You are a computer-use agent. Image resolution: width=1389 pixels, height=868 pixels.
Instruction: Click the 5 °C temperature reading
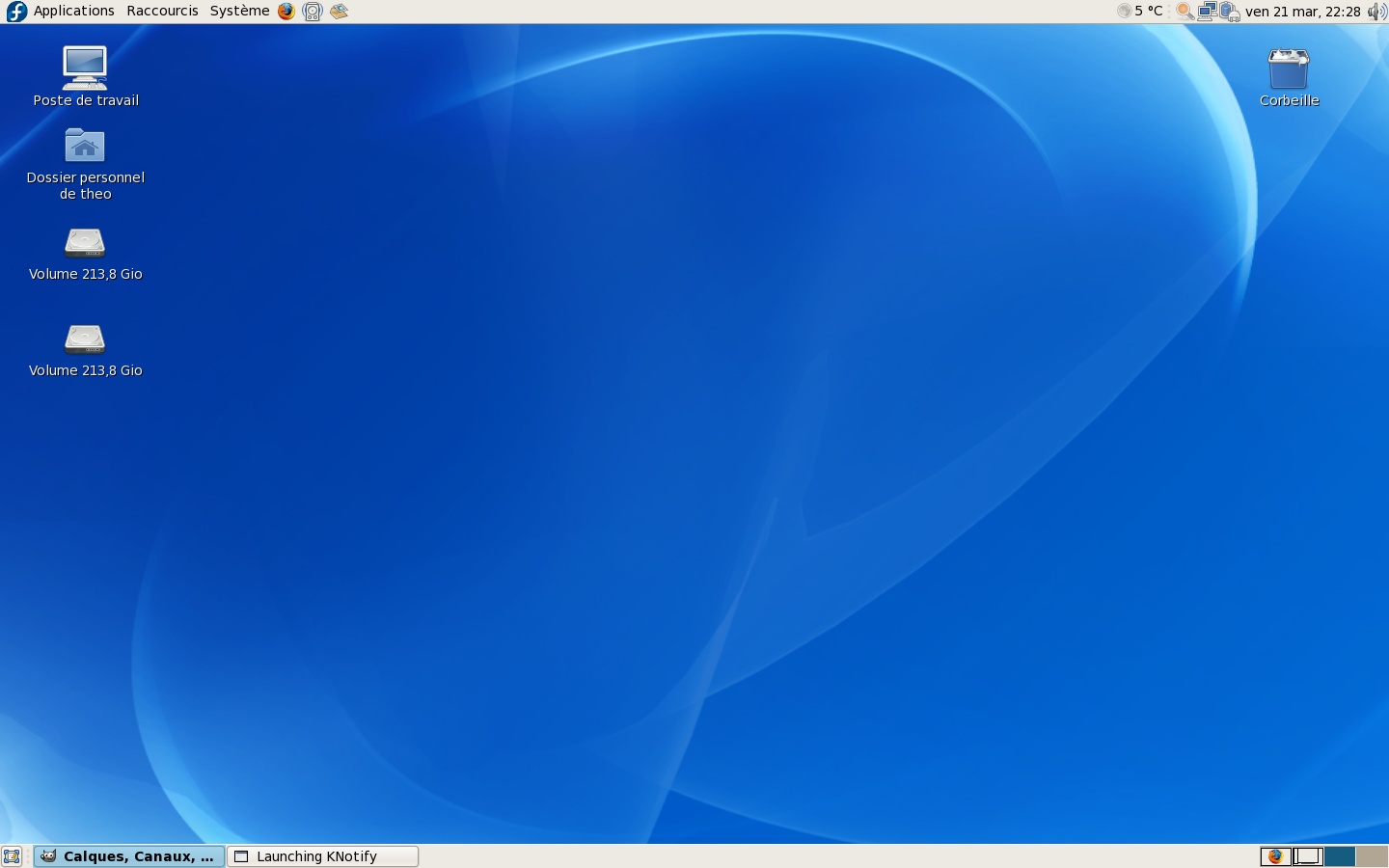point(1149,12)
